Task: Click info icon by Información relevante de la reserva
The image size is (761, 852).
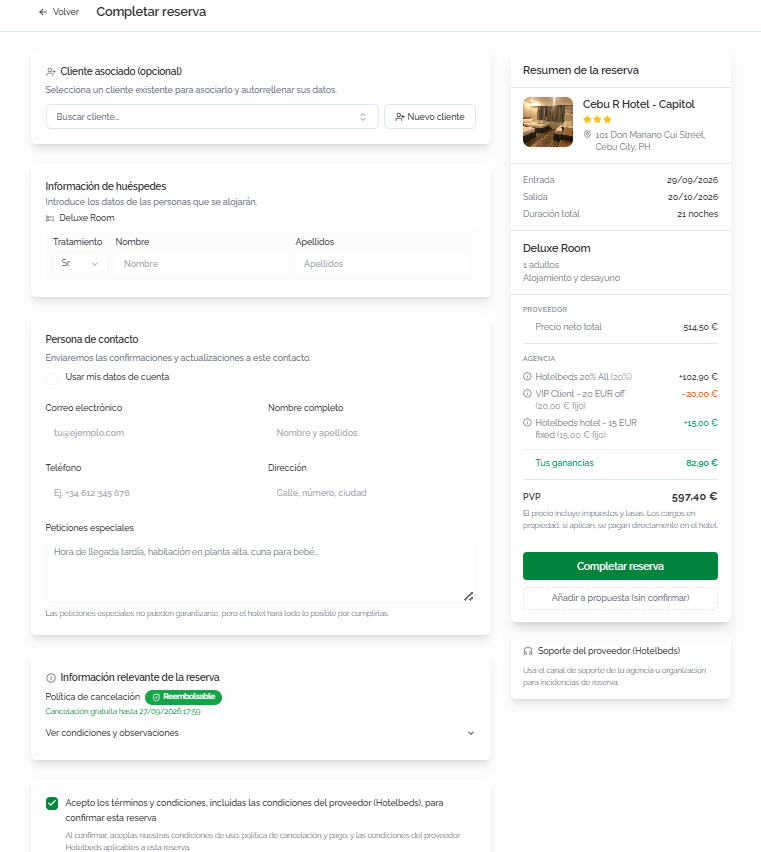Action: [x=51, y=678]
